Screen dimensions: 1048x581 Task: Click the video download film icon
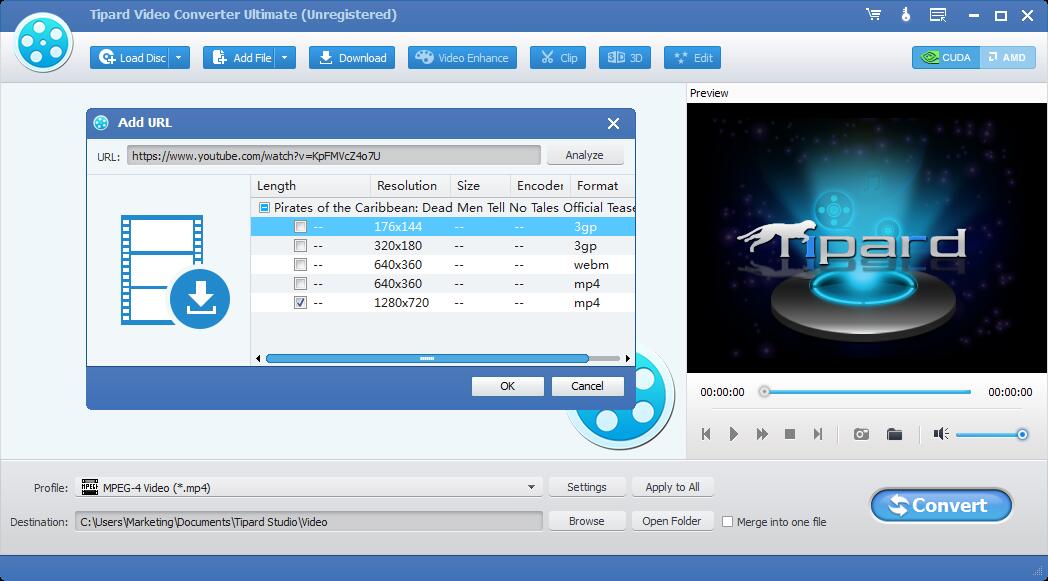[175, 271]
